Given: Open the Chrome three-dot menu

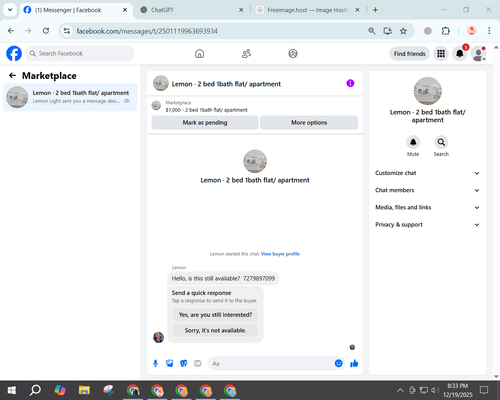Looking at the screenshot, I should (x=489, y=31).
